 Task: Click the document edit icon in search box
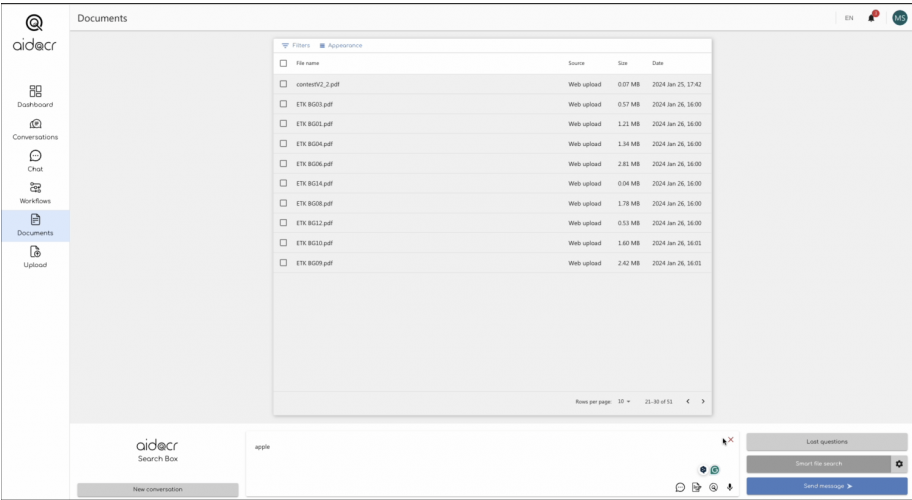coord(697,487)
